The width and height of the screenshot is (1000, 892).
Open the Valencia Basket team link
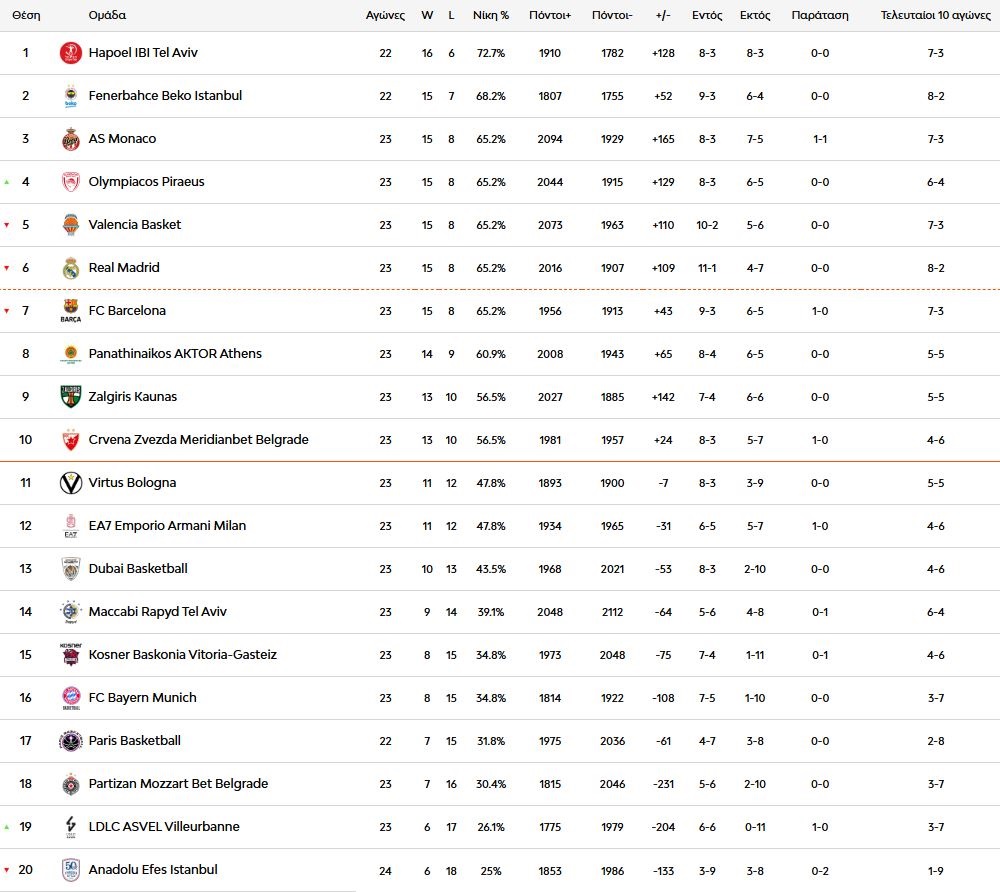pyautogui.click(x=135, y=225)
